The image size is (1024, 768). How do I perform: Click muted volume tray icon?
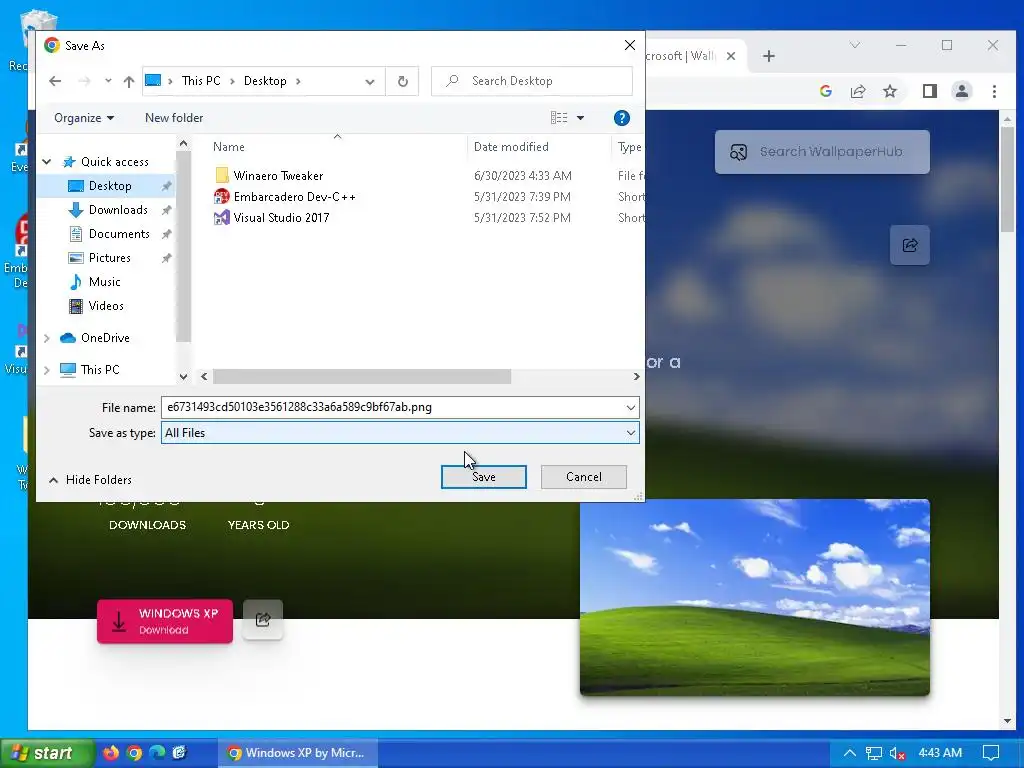[897, 754]
